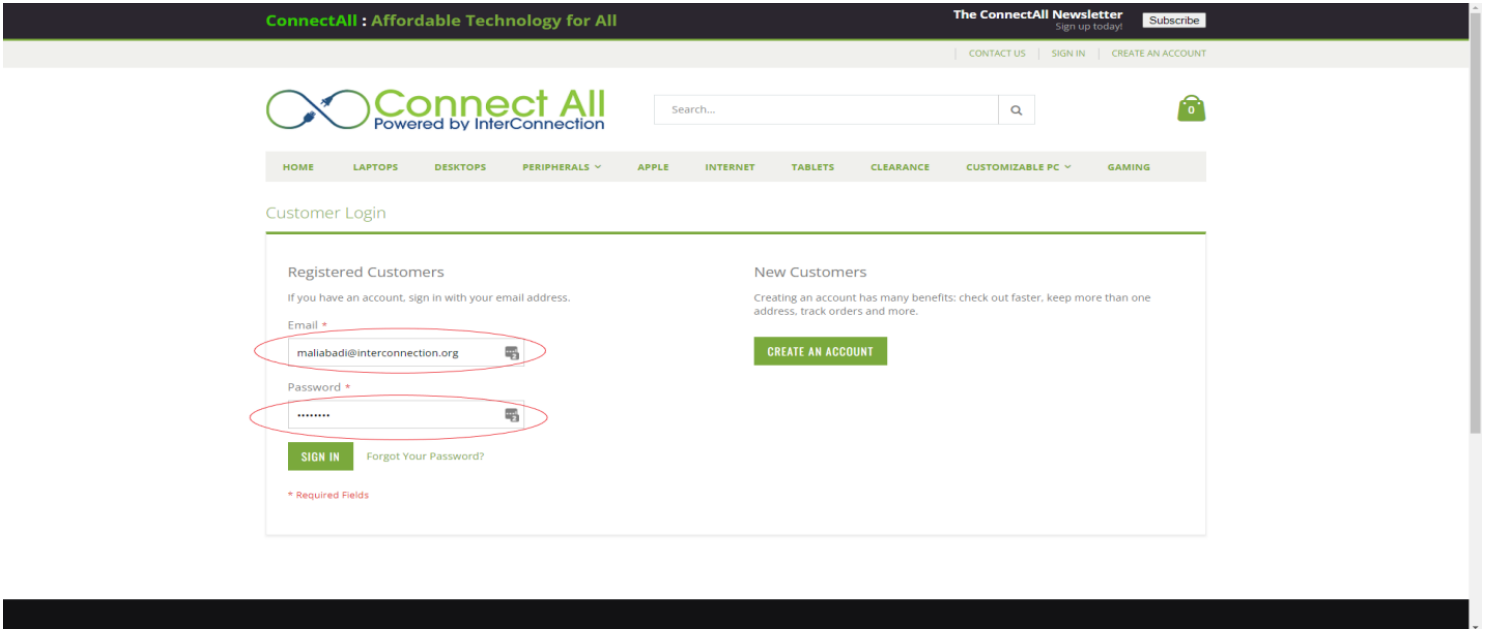The width and height of the screenshot is (1486, 634).
Task: Click the page vertical scrollbar
Action: (x=1476, y=220)
